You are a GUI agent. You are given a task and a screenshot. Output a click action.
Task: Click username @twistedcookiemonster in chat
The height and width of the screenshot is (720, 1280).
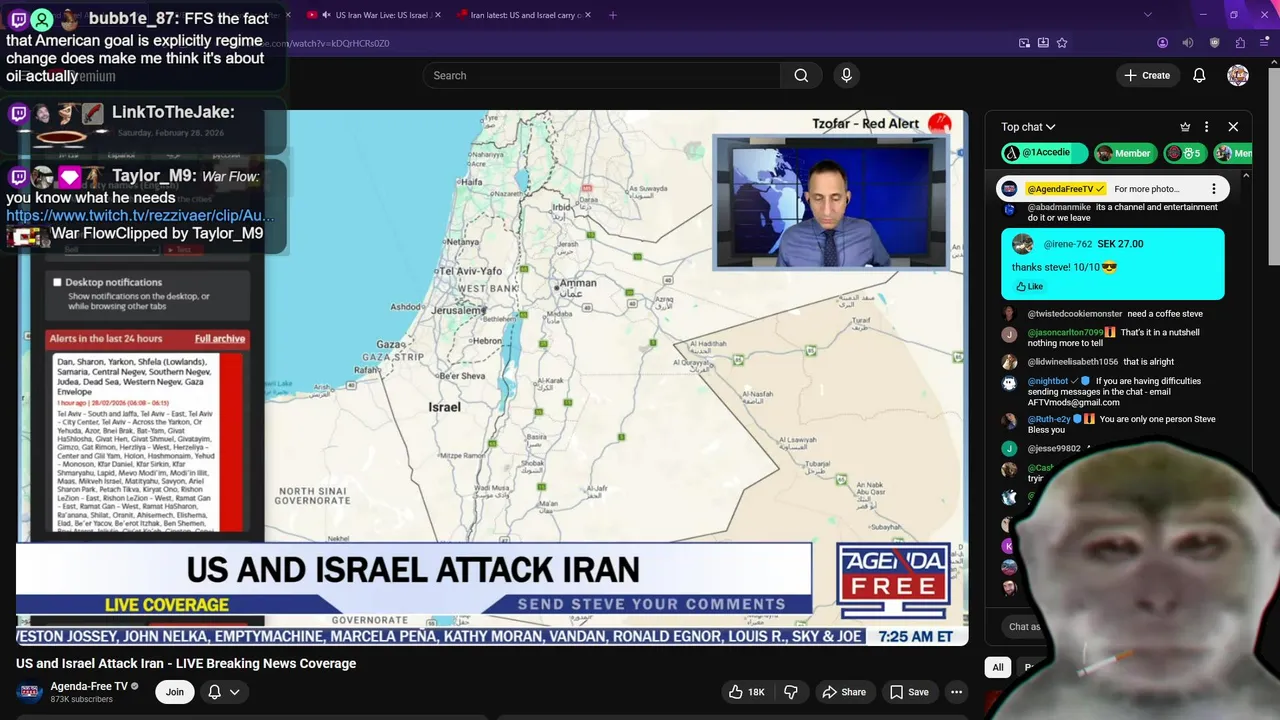pos(1075,314)
